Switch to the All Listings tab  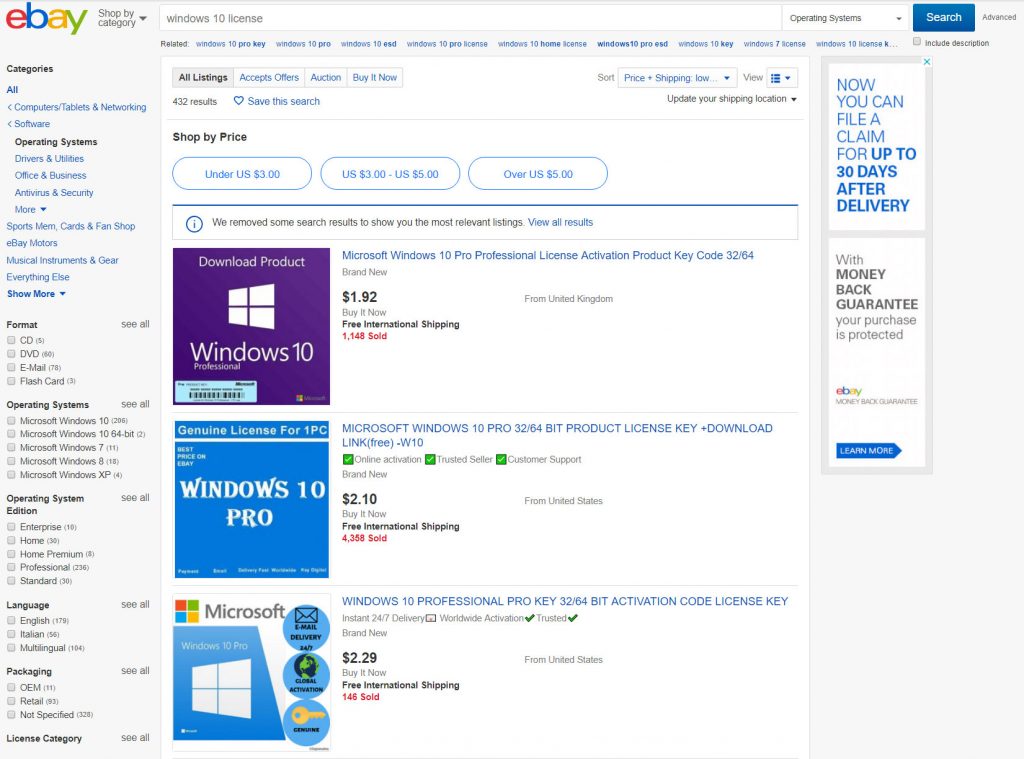203,78
